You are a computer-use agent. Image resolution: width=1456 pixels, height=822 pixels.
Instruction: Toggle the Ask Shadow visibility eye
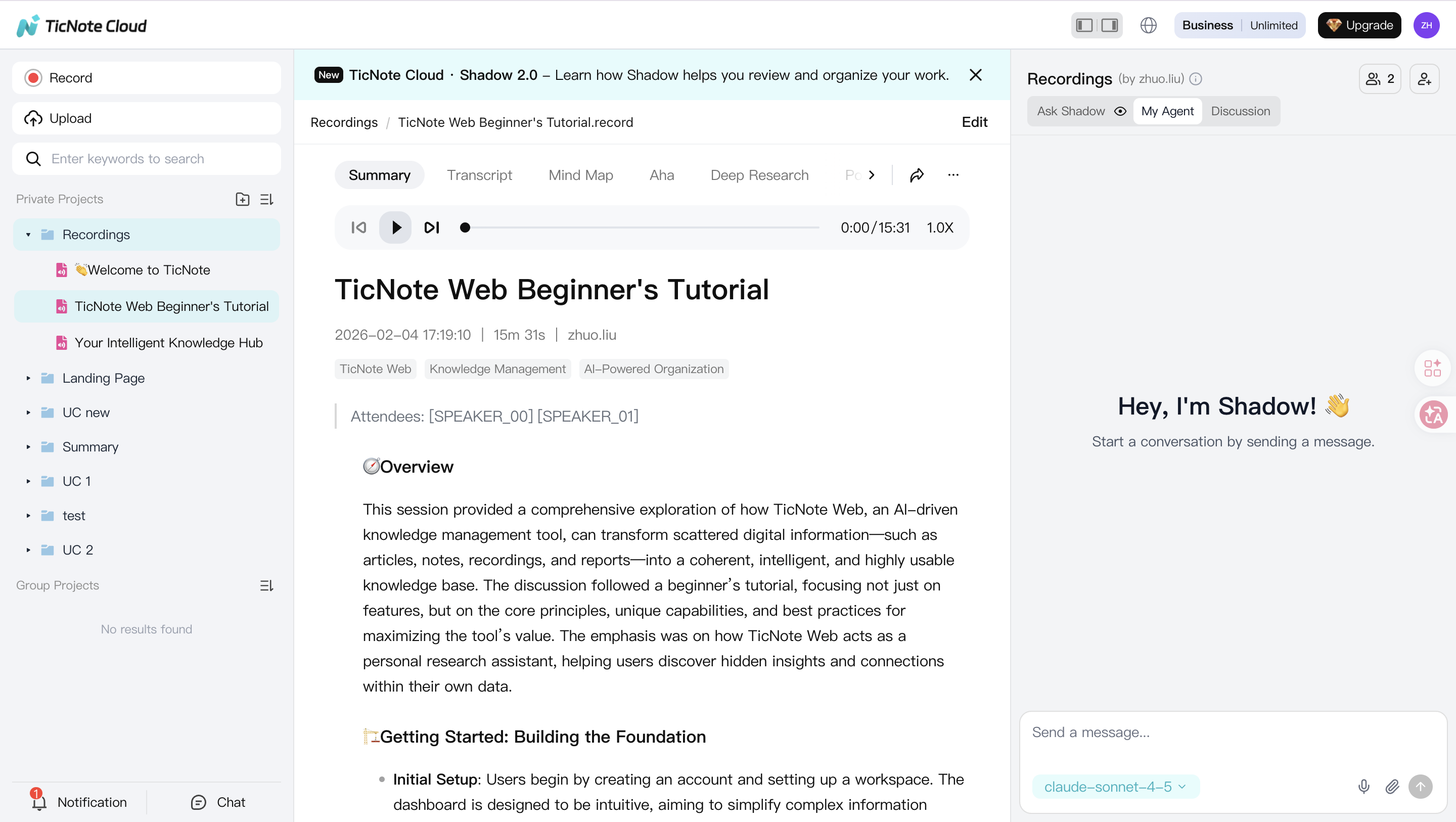1121,111
